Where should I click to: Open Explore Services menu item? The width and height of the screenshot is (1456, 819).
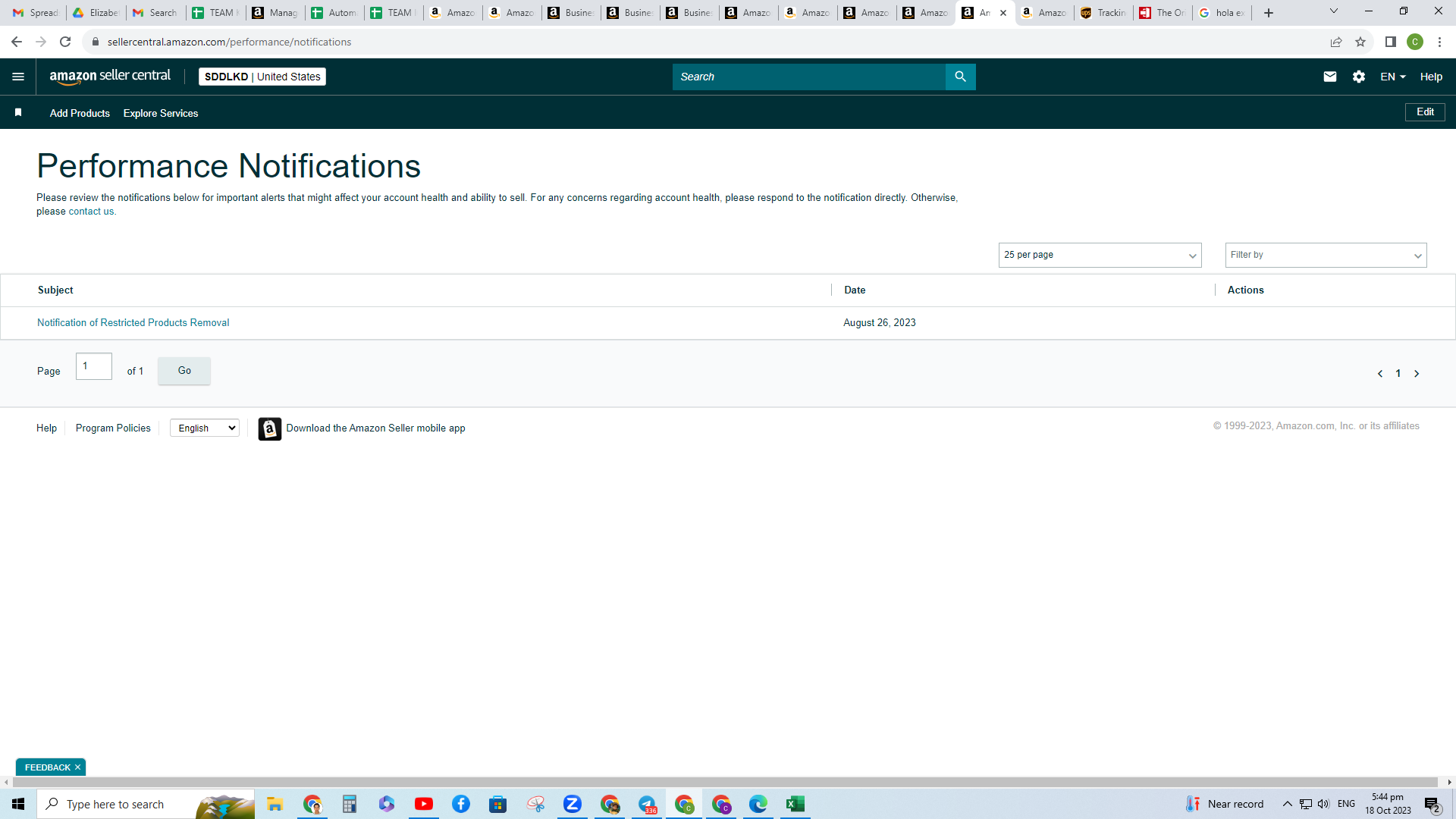[161, 113]
